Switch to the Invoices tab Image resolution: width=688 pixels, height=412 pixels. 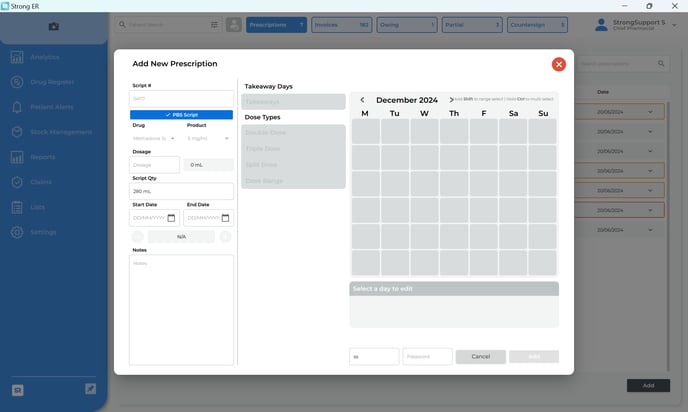click(342, 25)
